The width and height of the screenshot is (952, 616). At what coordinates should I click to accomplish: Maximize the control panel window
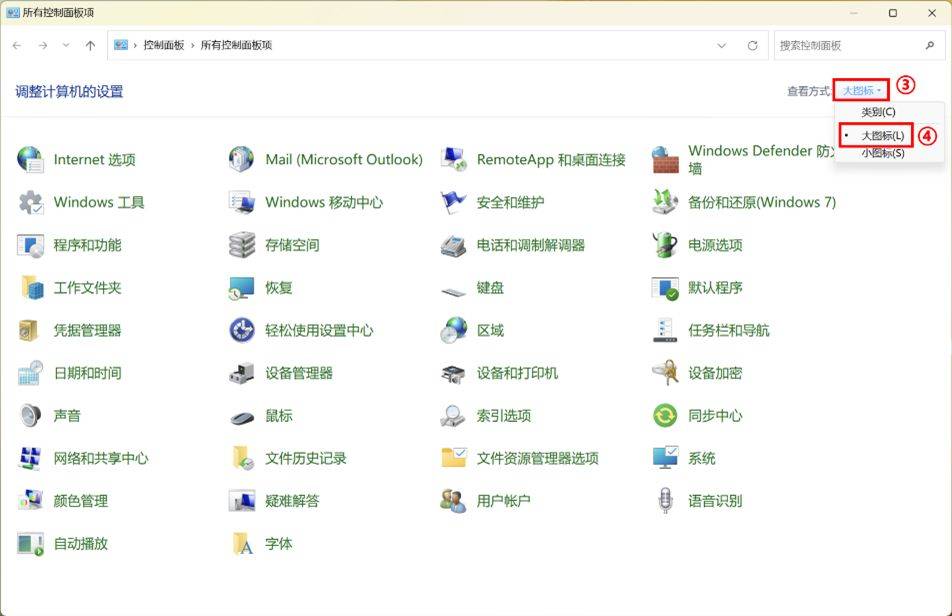click(x=892, y=13)
